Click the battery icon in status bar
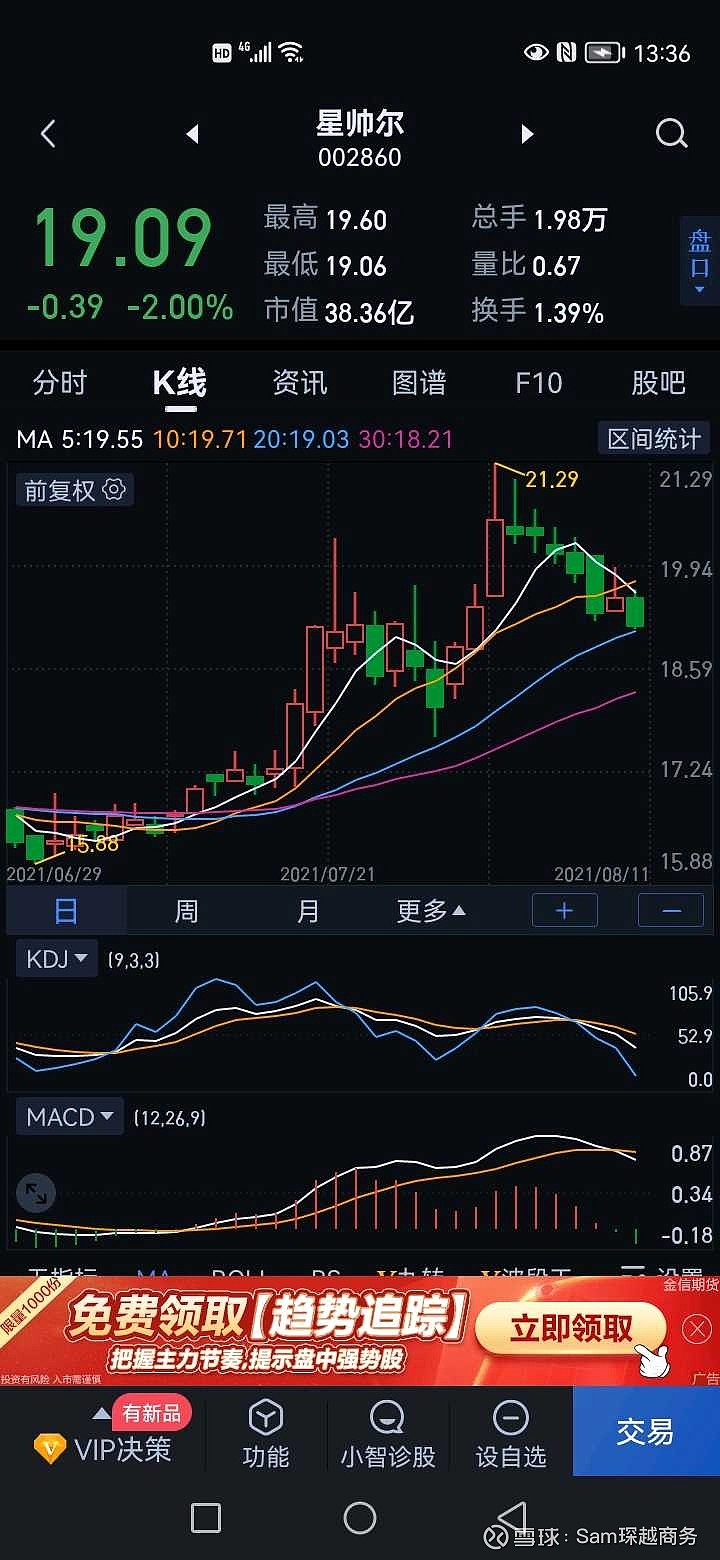Viewport: 720px width, 1560px height. (606, 53)
